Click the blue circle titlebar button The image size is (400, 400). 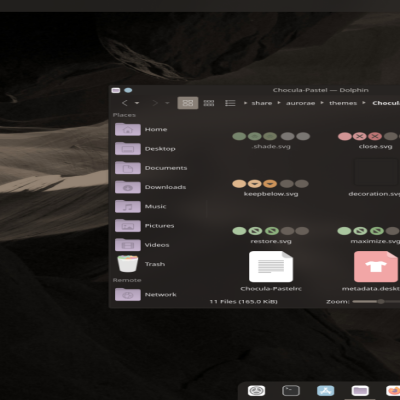(x=128, y=90)
